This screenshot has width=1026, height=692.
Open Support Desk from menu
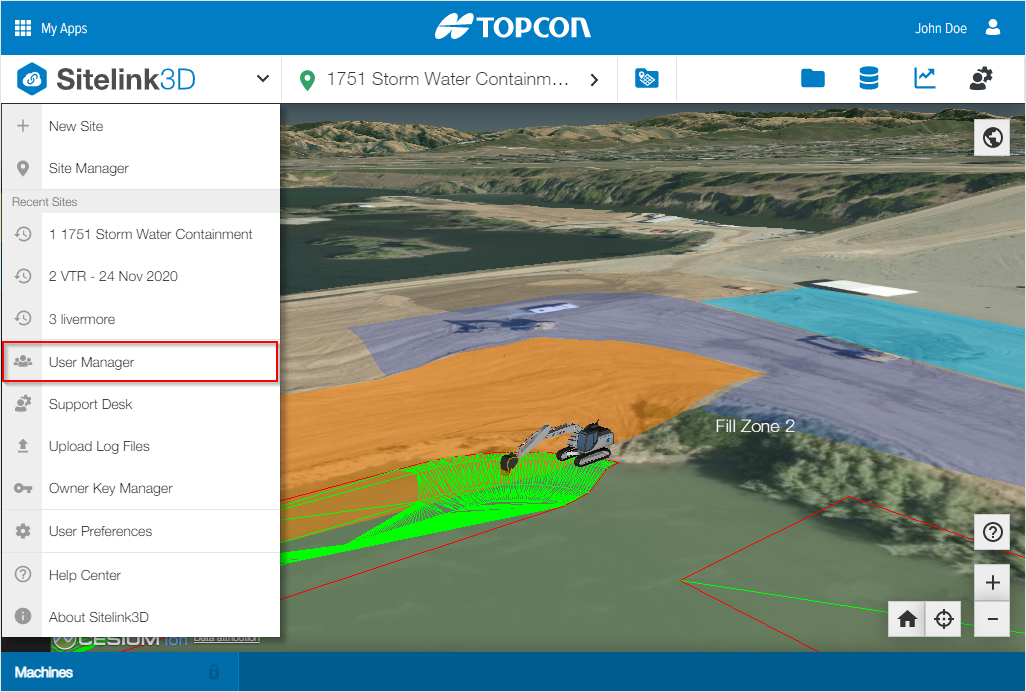[x=141, y=404]
